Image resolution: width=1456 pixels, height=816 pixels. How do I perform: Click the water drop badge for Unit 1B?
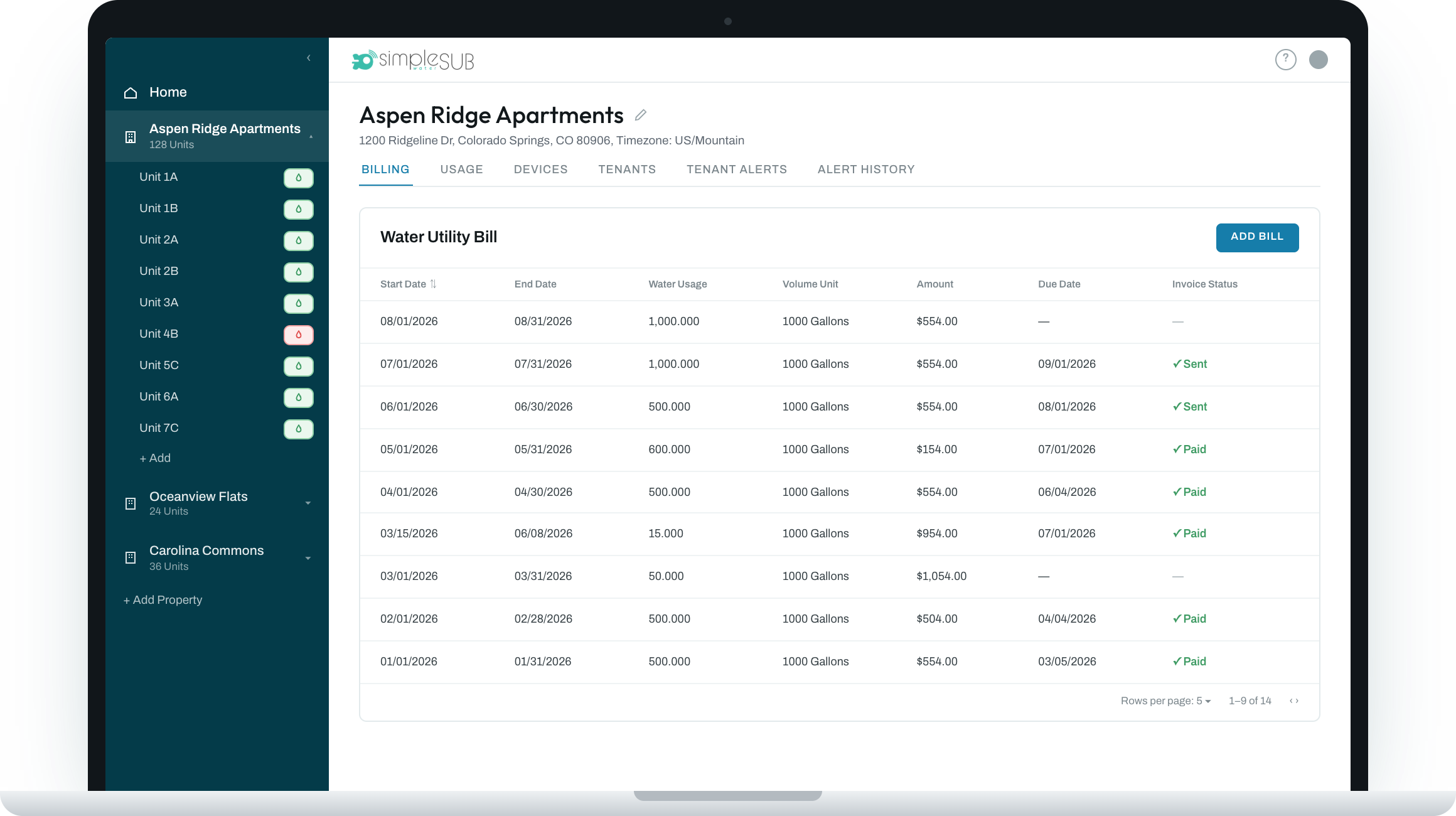click(299, 209)
